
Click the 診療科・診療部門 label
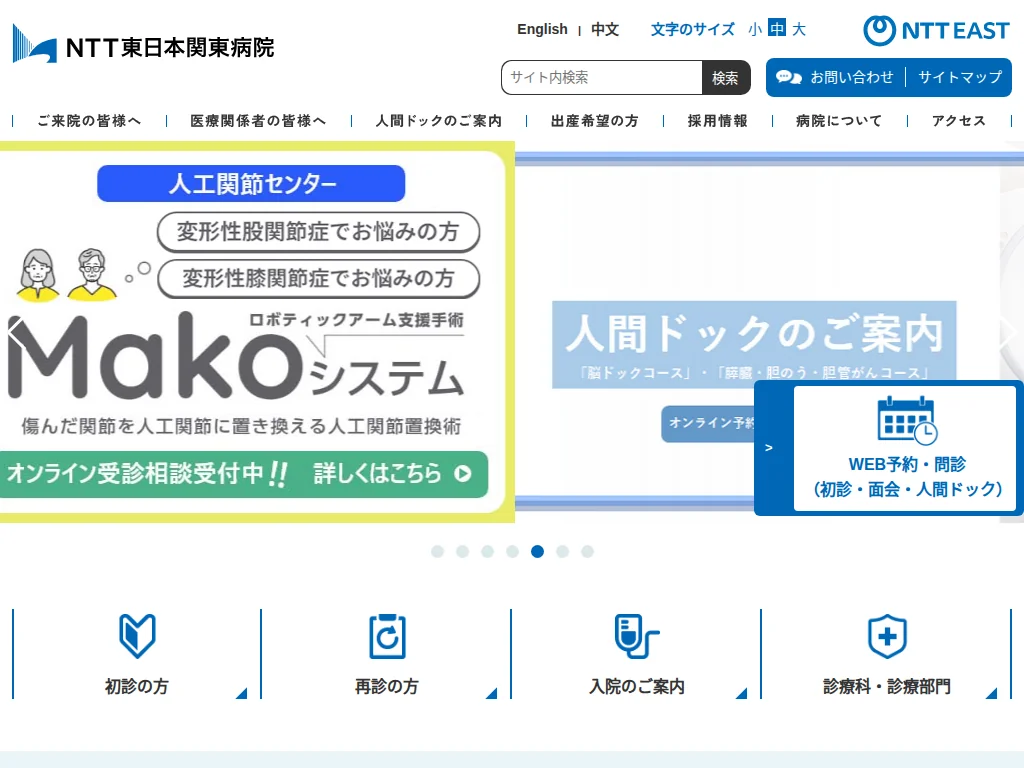pos(887,686)
